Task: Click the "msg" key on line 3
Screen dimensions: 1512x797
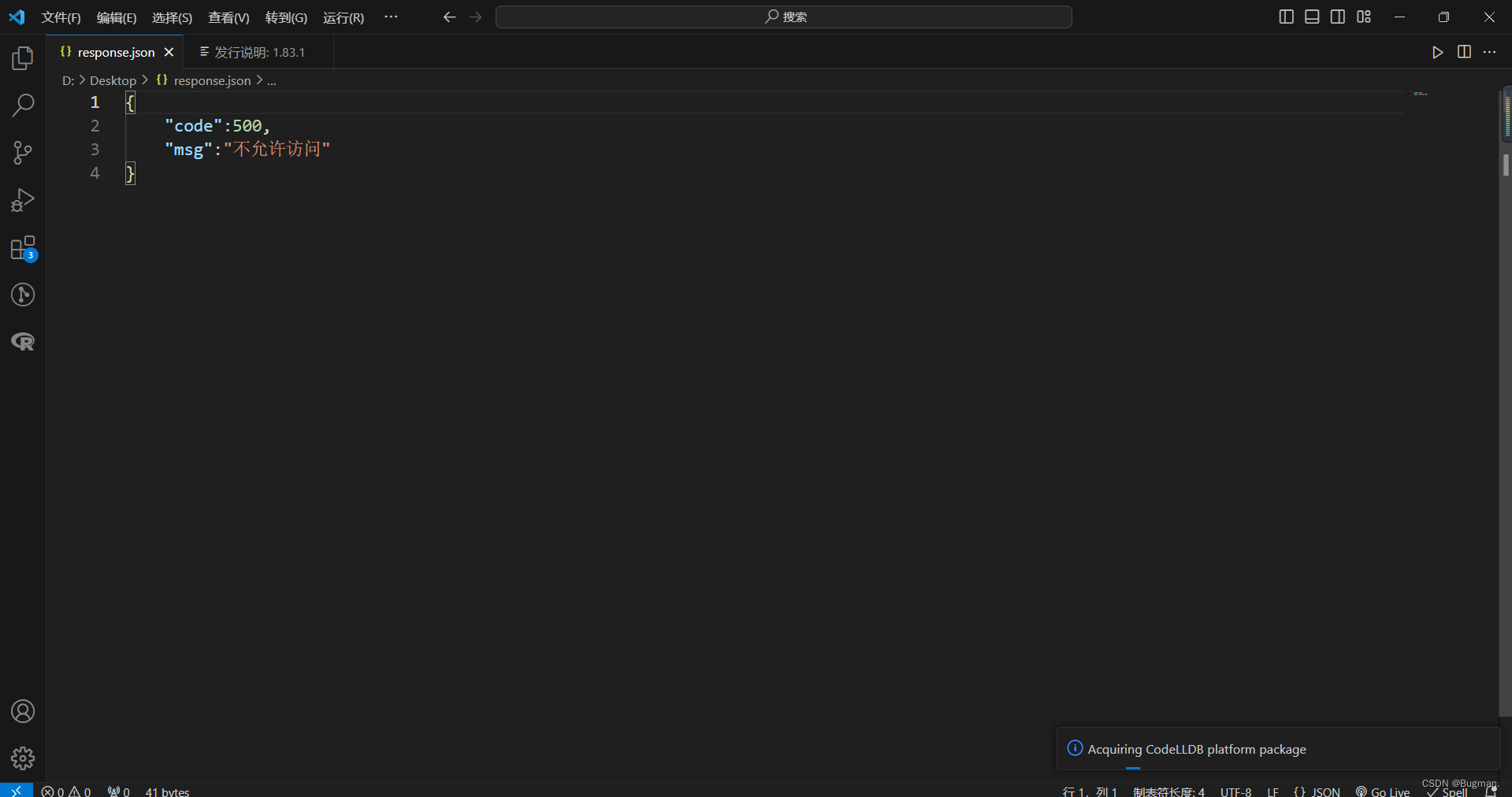Action: (189, 150)
